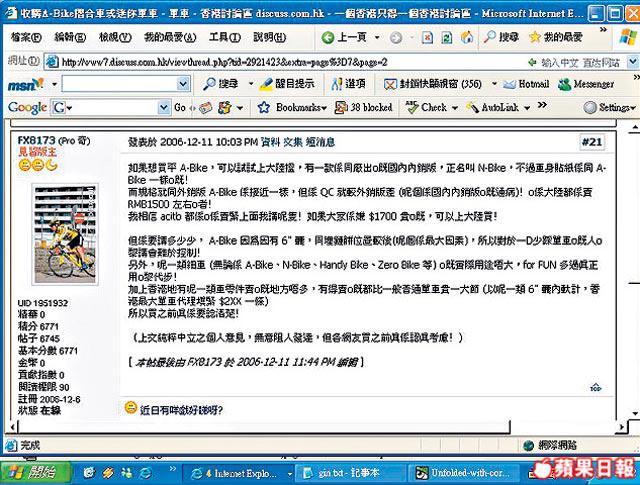Open the 編輯(E) menu
Screen dimensions: 640x485
(x=70, y=38)
